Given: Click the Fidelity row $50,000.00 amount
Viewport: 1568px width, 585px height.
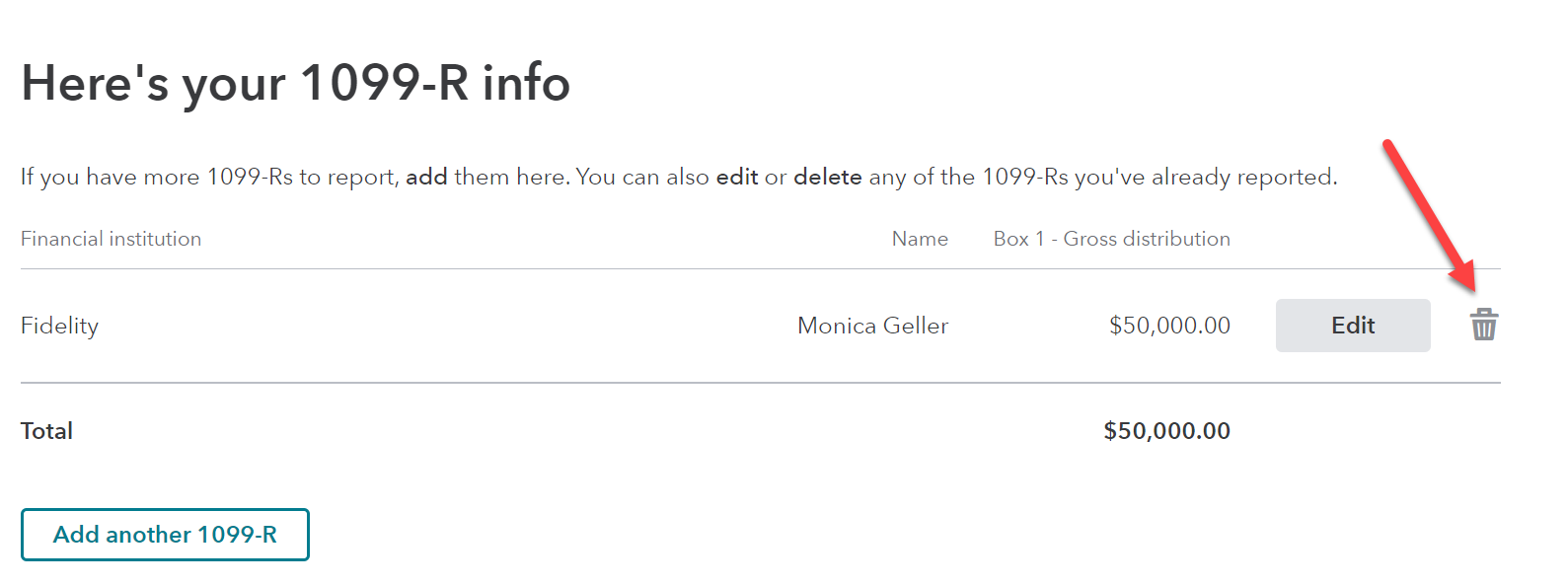Looking at the screenshot, I should tap(1169, 326).
